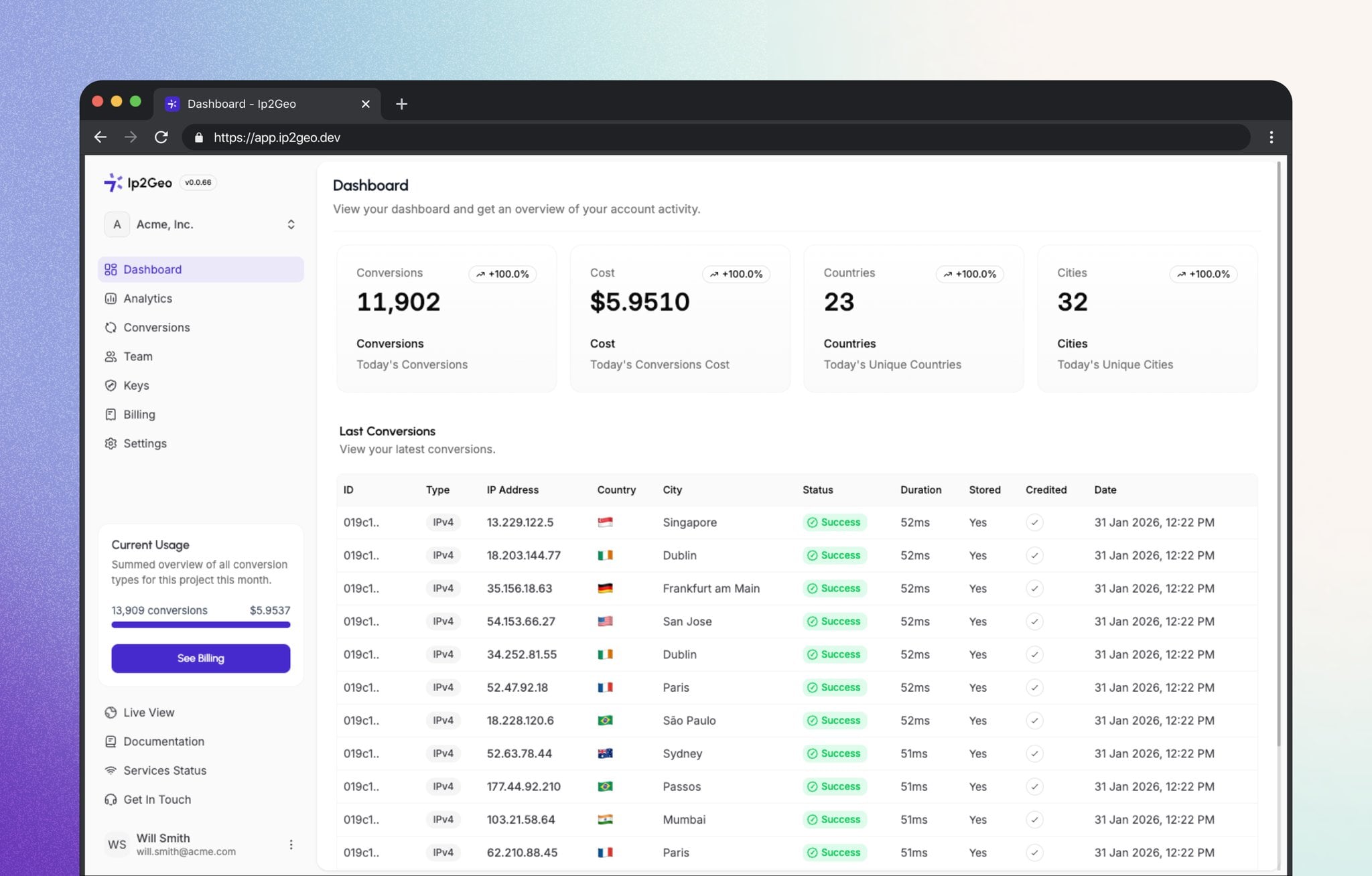Open the Documentation link
The width and height of the screenshot is (1372, 876).
point(163,741)
